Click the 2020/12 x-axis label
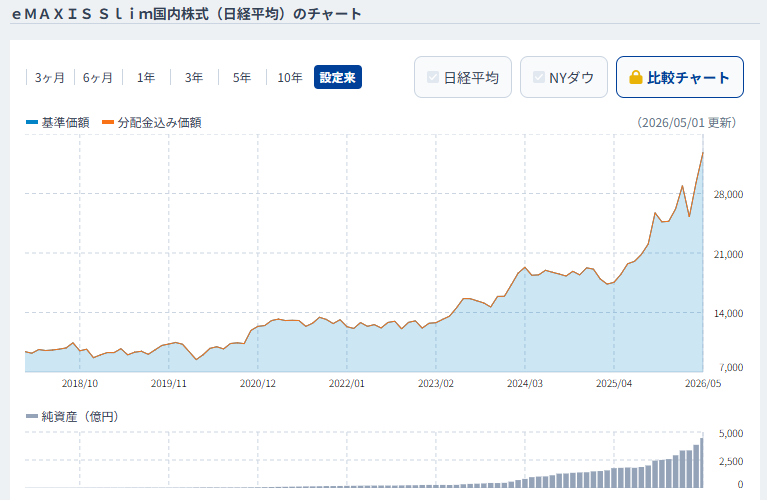 (x=258, y=383)
